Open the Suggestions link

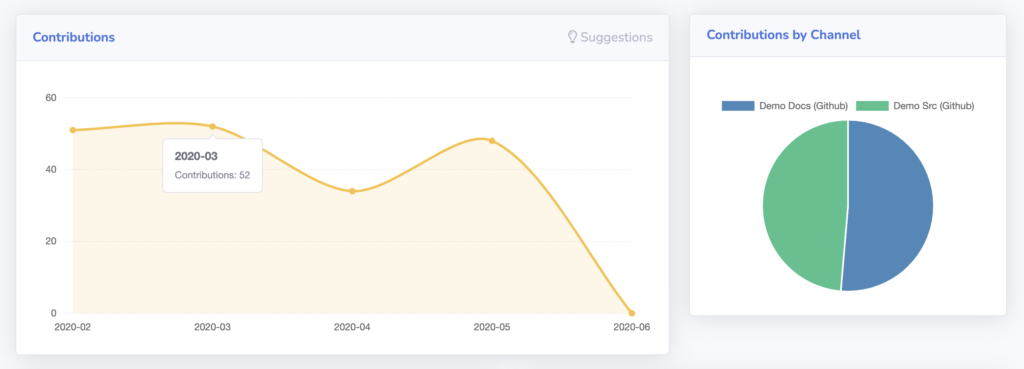coord(610,37)
